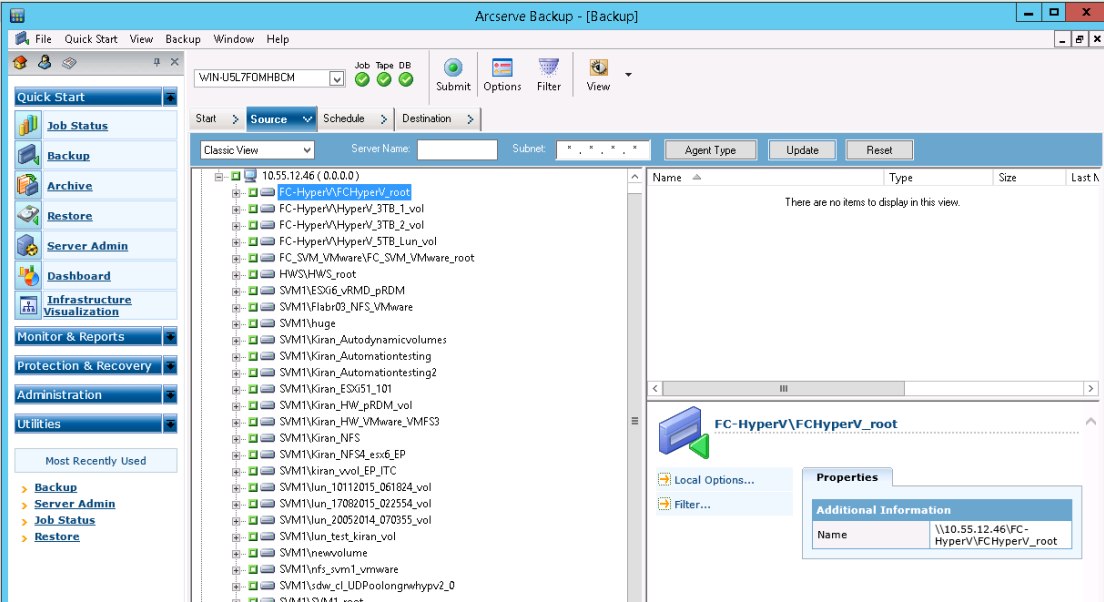Click the third icon in navigation bar header

click(x=68, y=63)
